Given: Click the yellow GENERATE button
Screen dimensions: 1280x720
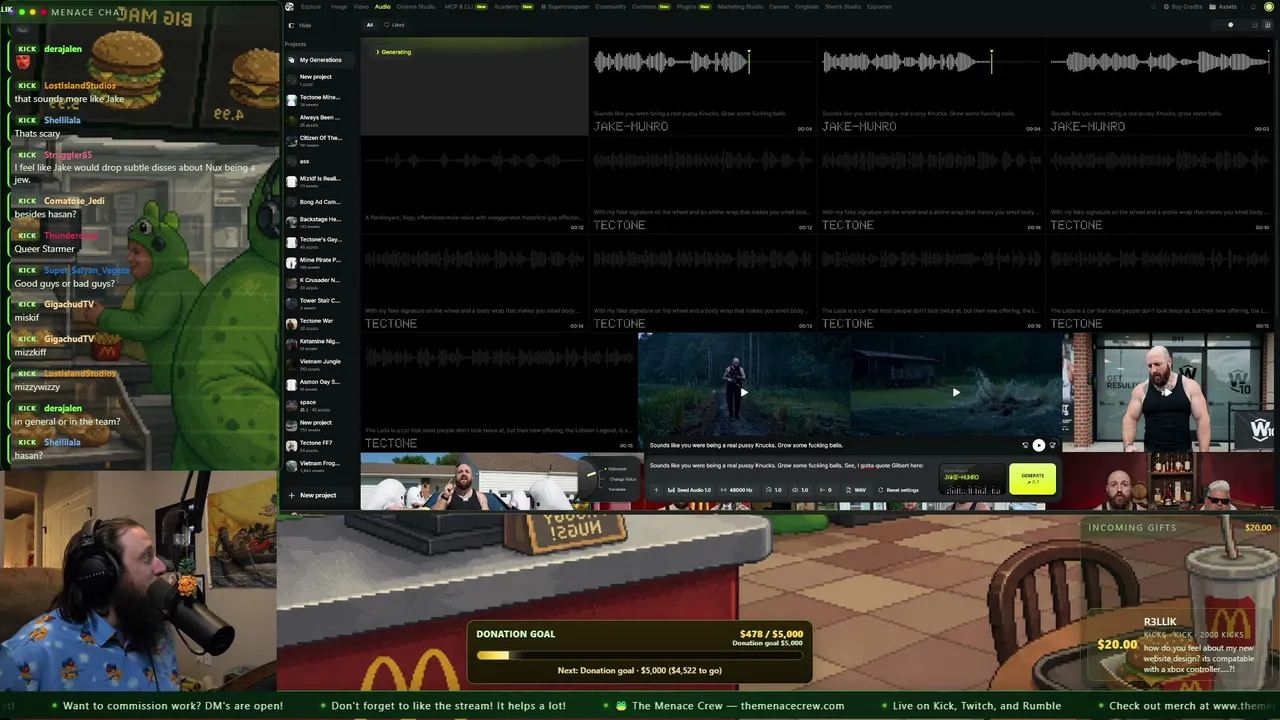Looking at the screenshot, I should [x=1032, y=479].
